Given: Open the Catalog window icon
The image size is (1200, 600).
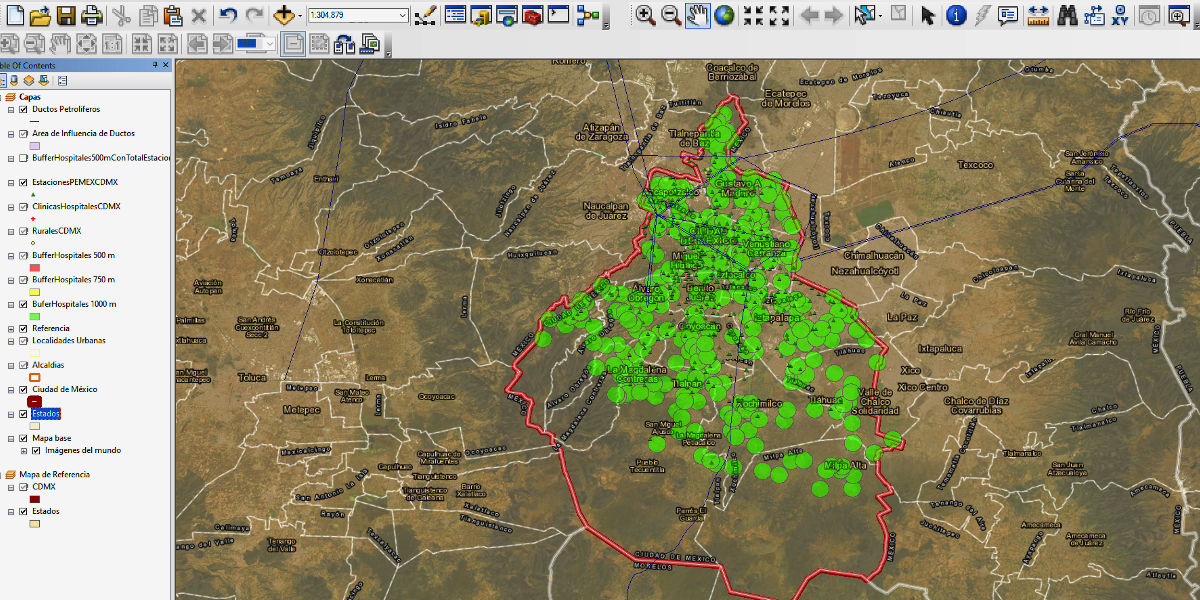Looking at the screenshot, I should tap(482, 15).
